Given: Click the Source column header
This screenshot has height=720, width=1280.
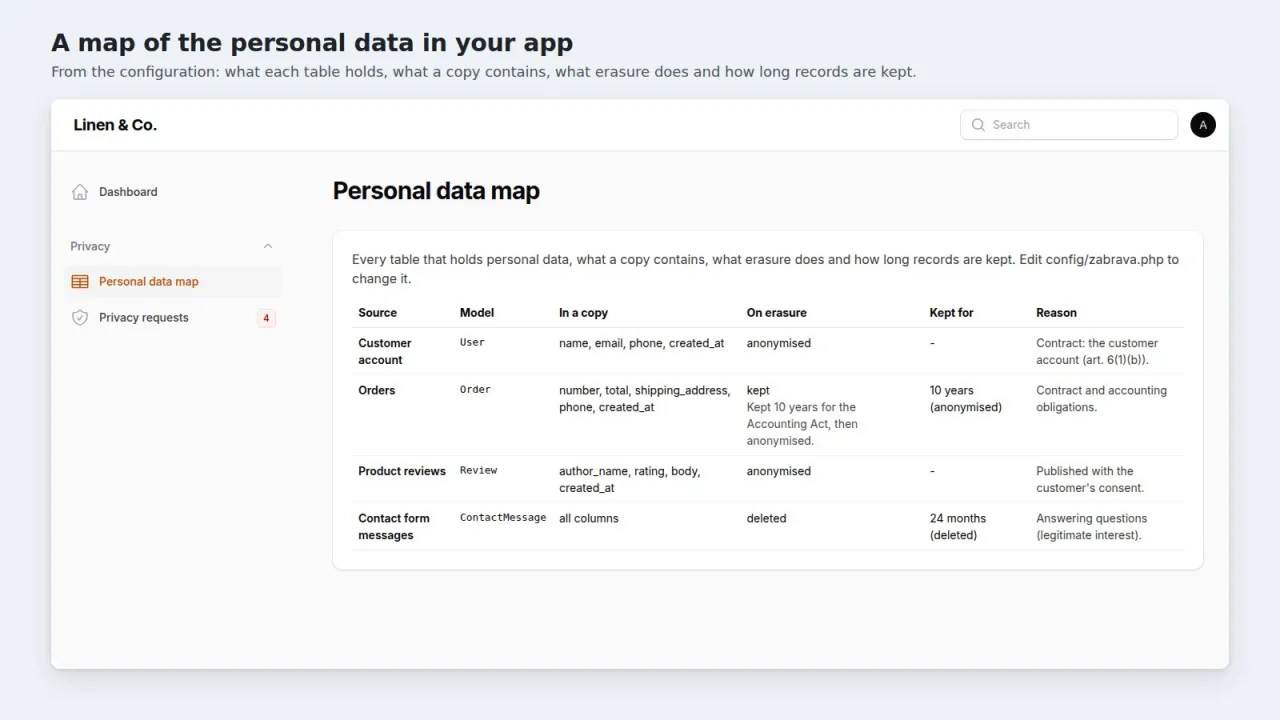Looking at the screenshot, I should [378, 313].
